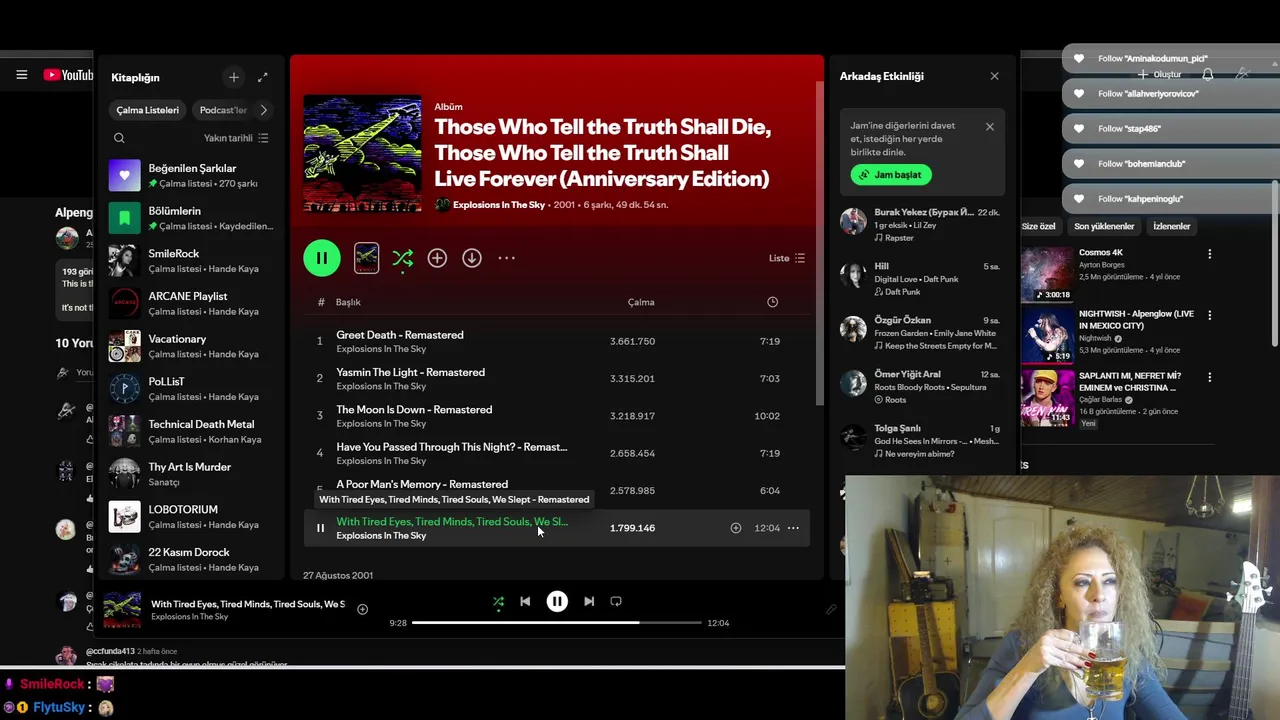1280x720 pixels.
Task: Open Özgür Özkan friend activity entry
Action: click(x=920, y=333)
